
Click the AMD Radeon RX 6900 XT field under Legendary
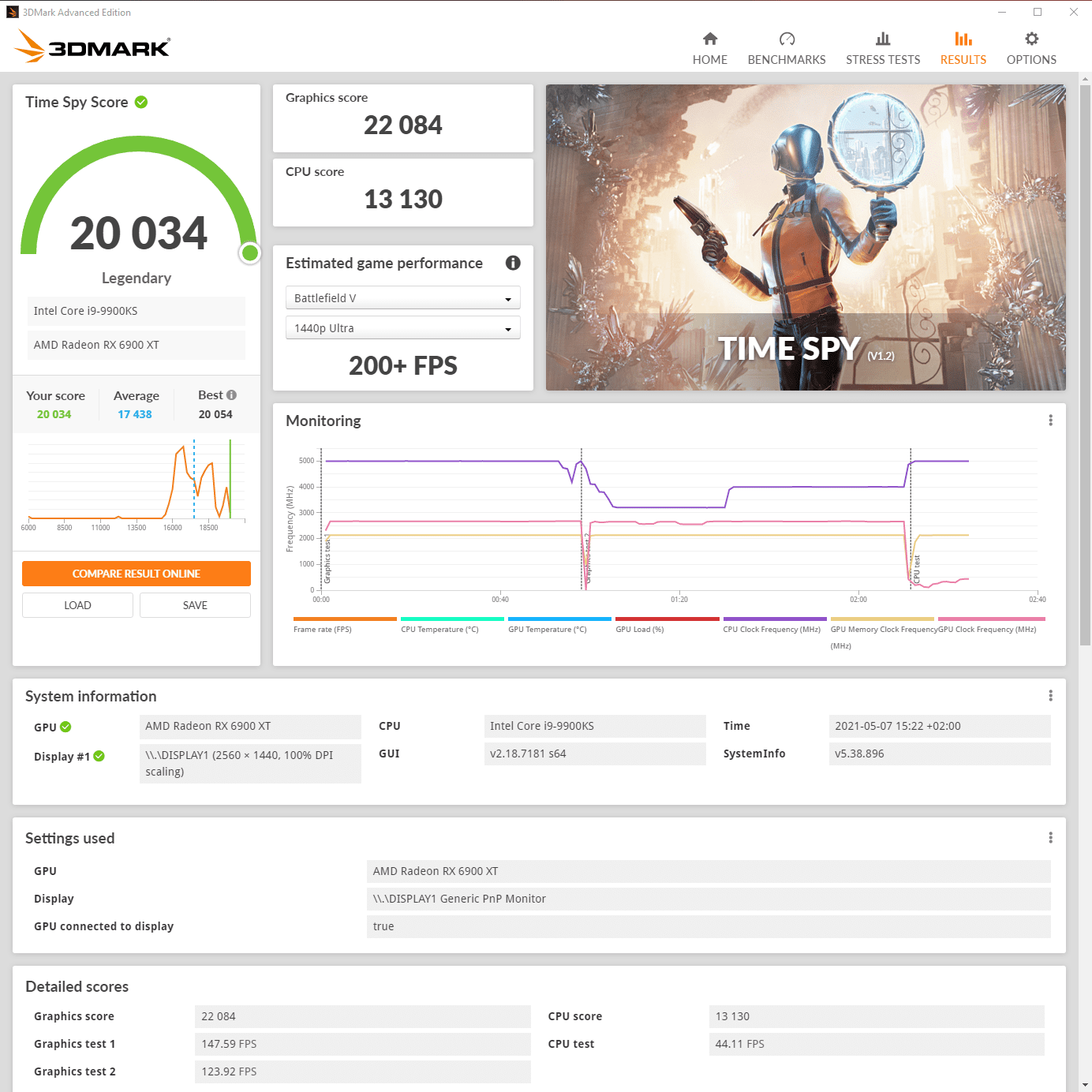coord(136,345)
